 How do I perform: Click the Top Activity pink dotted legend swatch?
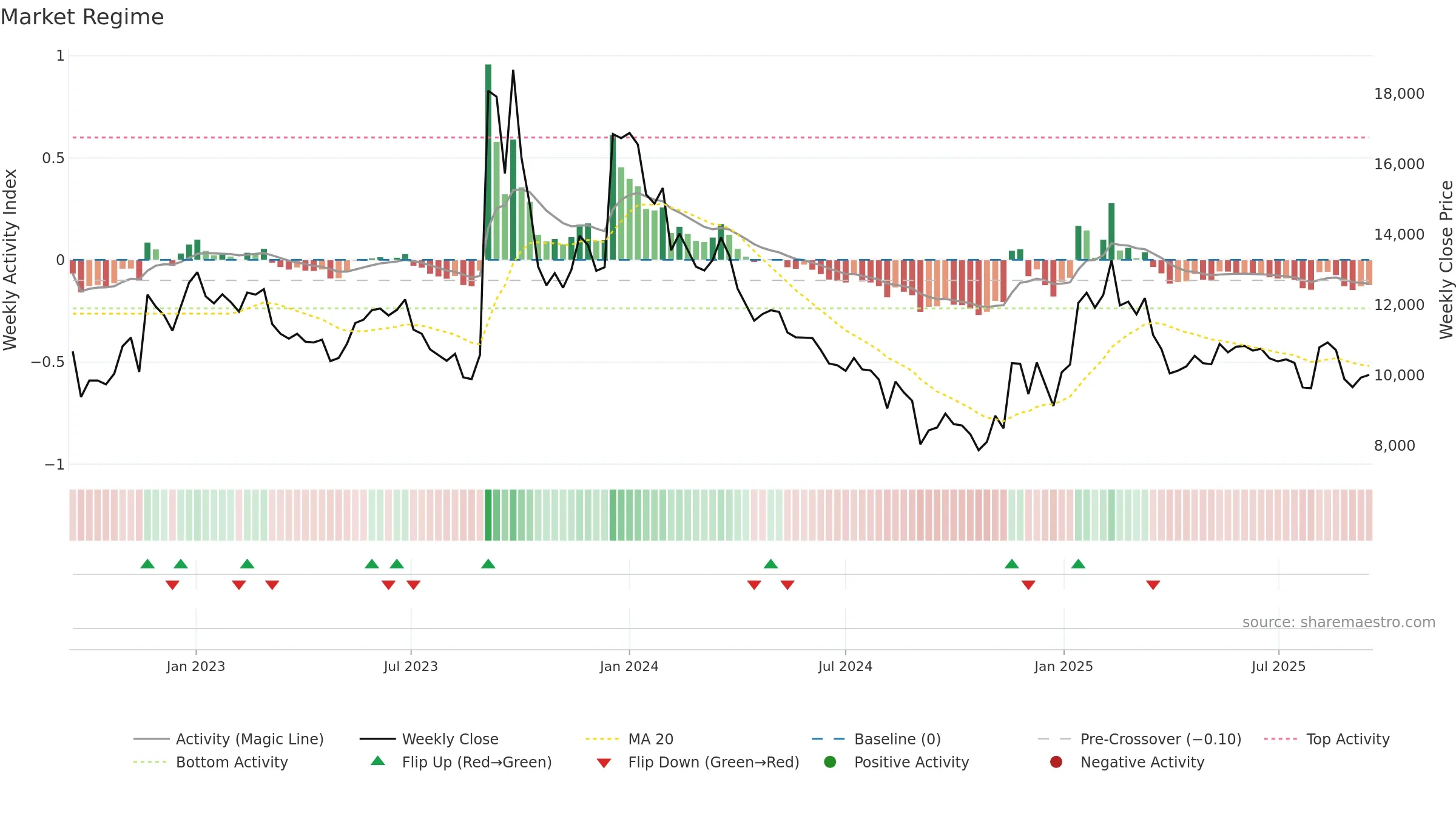pos(1280,739)
